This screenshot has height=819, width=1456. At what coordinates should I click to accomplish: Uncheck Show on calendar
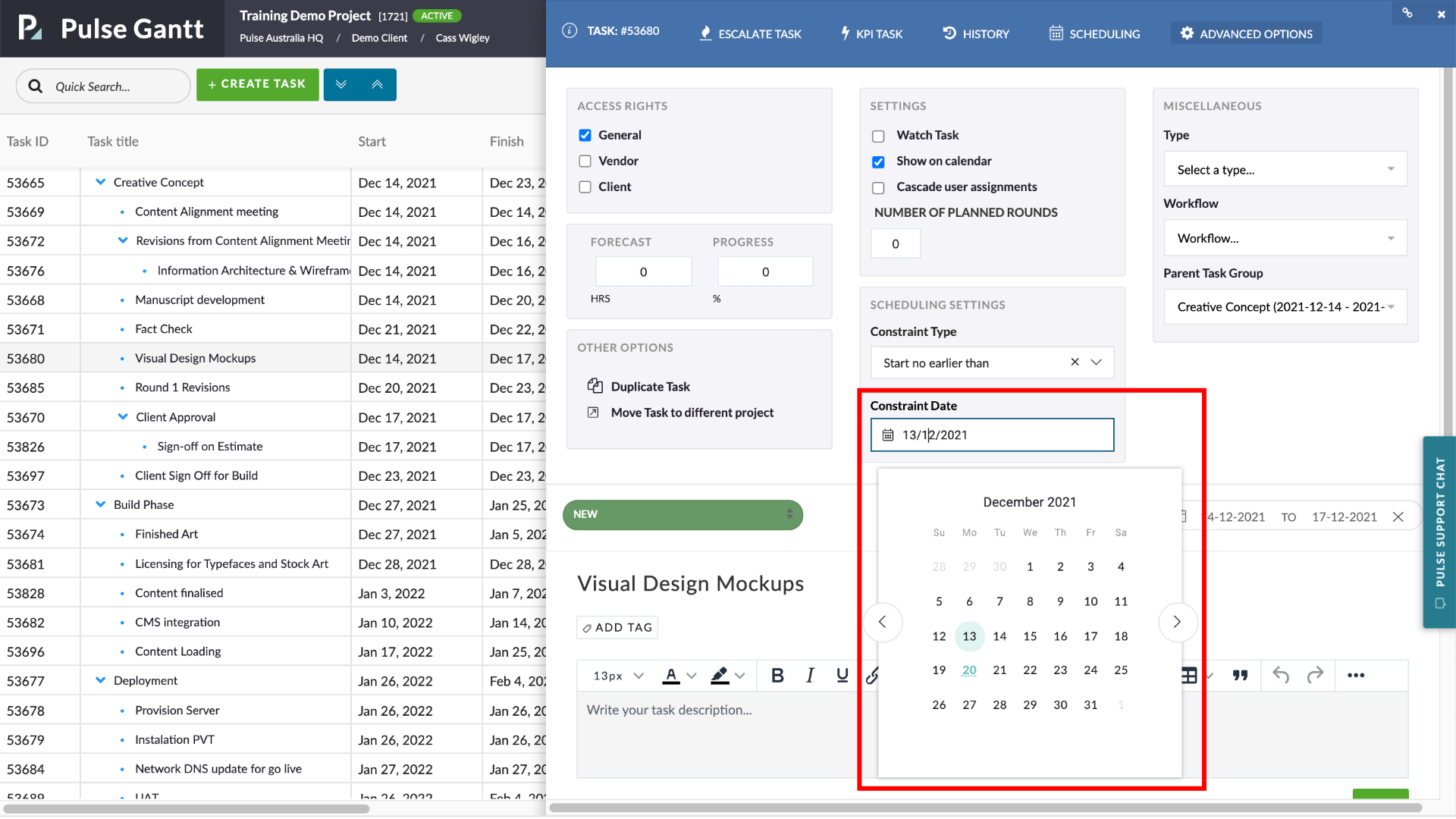click(x=878, y=162)
